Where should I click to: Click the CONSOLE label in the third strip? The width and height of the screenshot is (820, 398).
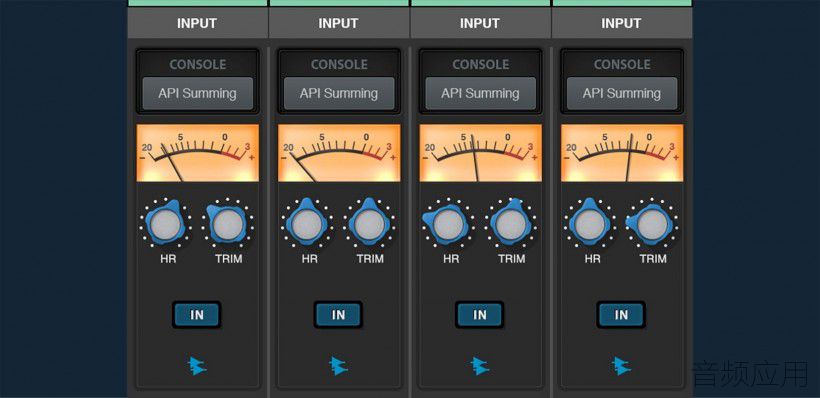[481, 65]
